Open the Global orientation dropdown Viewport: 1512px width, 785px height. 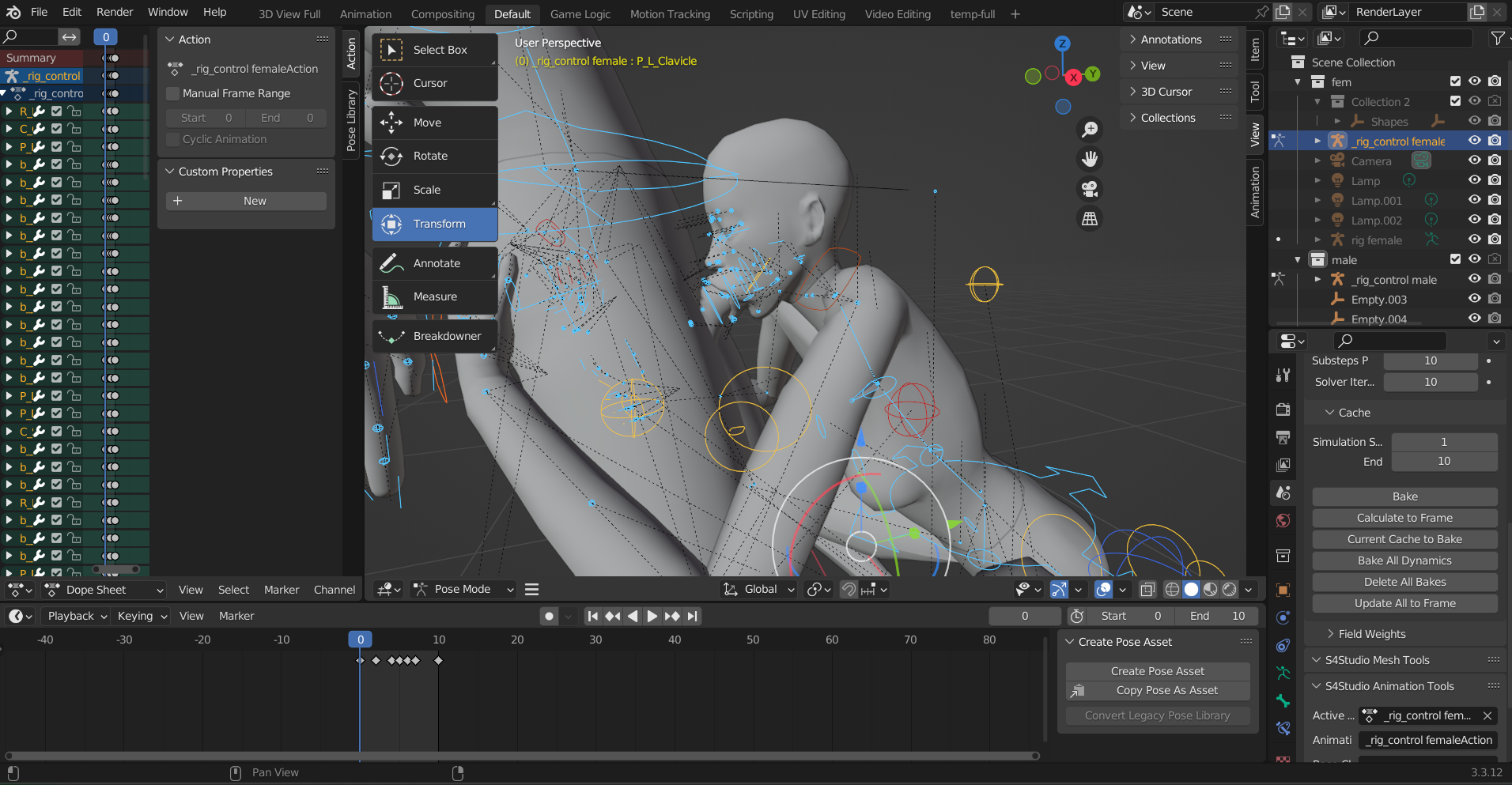coord(758,589)
